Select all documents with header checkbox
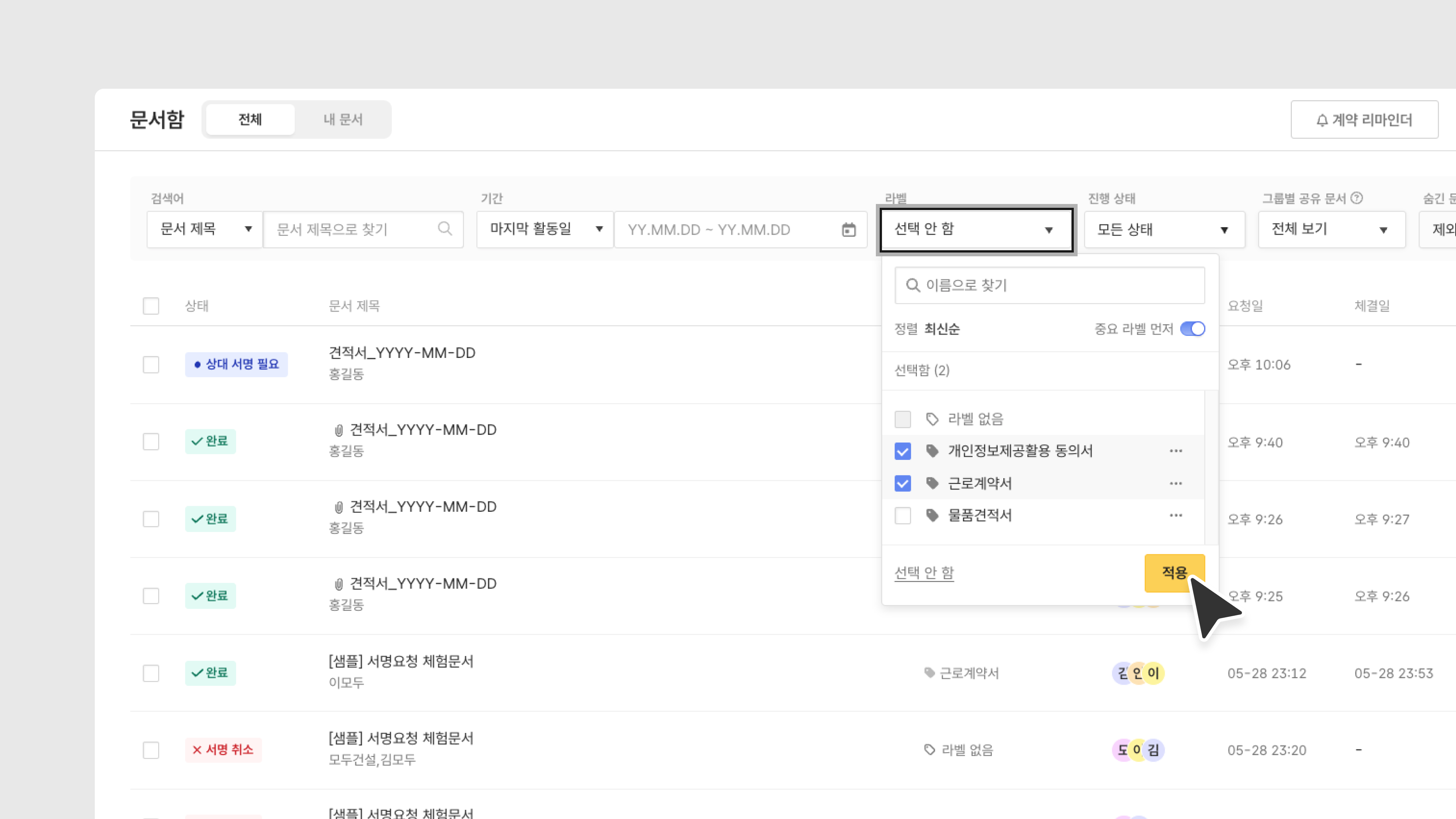 [x=151, y=306]
